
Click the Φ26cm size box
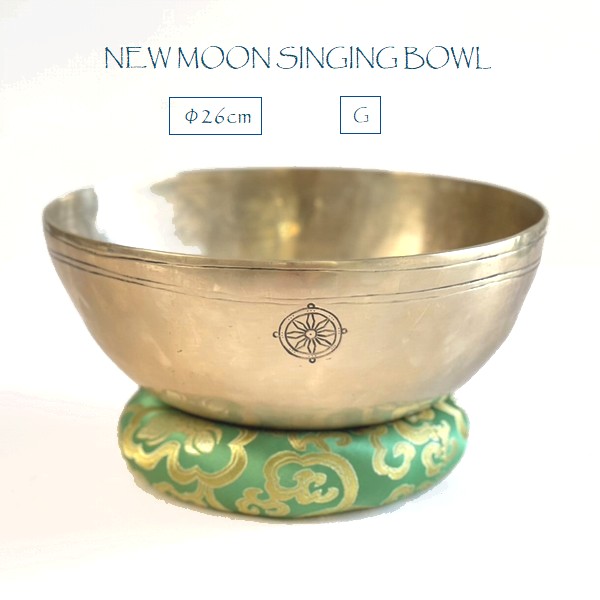[x=215, y=116]
